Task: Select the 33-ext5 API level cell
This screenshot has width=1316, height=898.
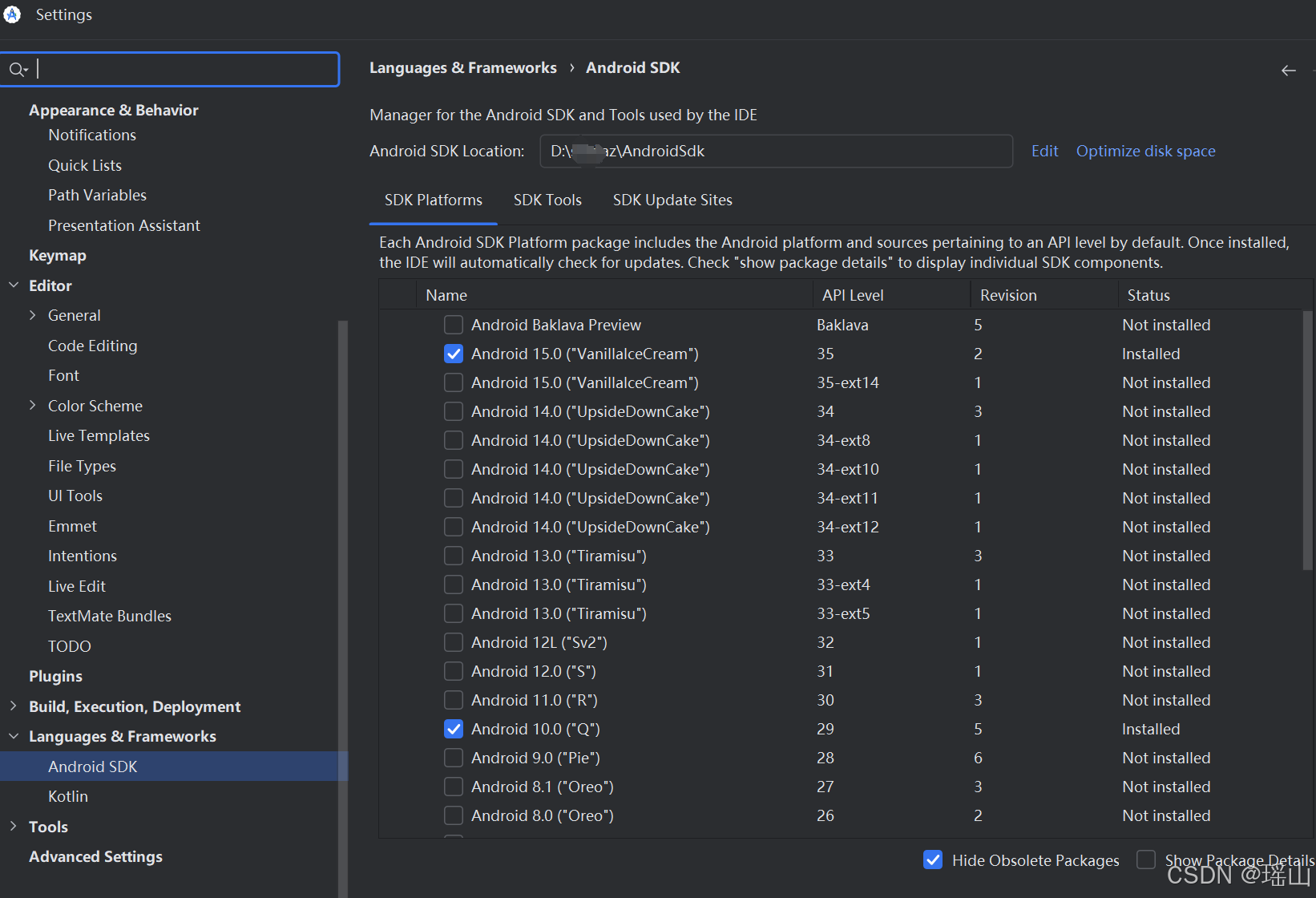Action: (x=843, y=613)
